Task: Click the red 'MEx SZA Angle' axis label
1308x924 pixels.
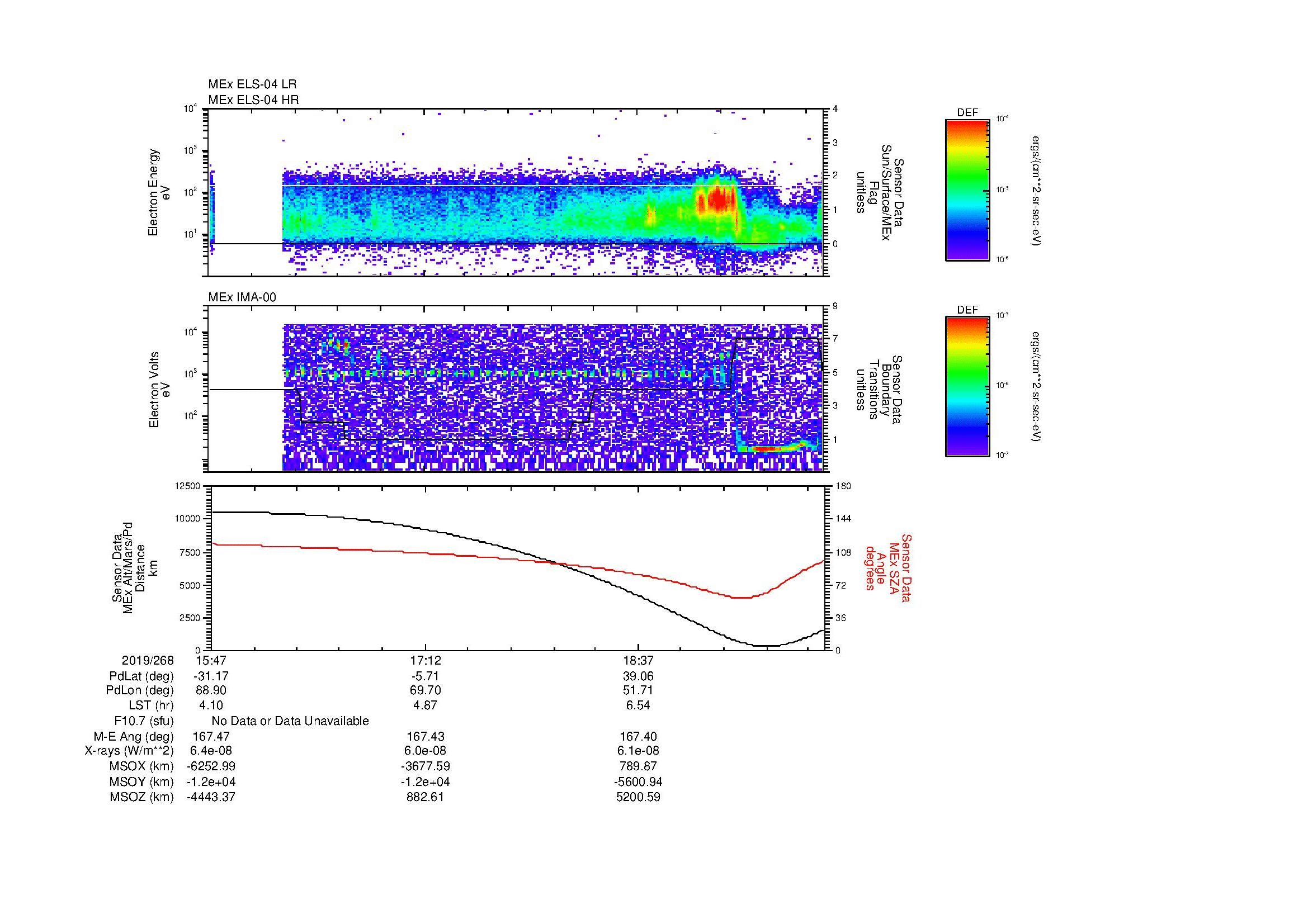Action: [888, 567]
